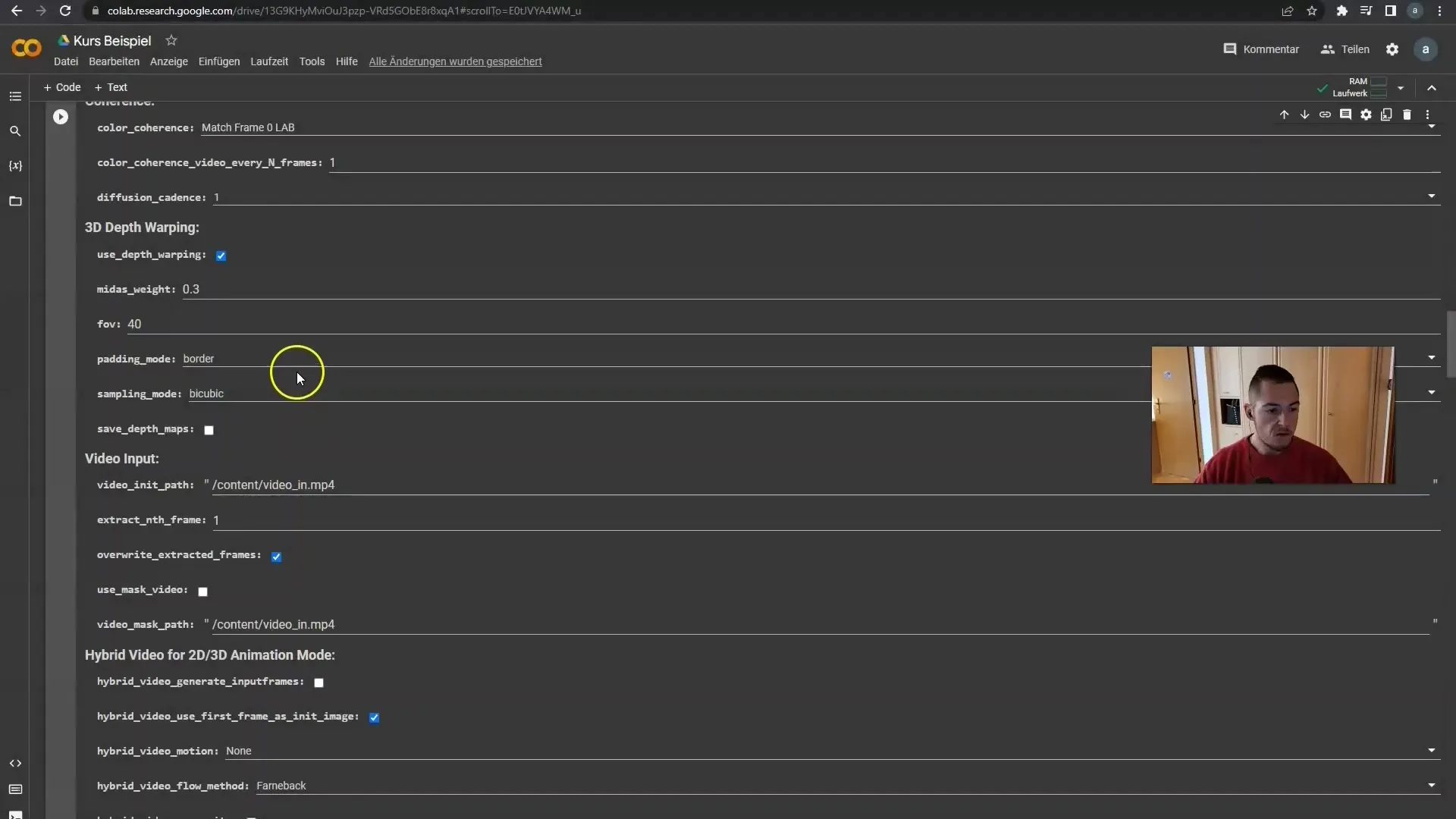1456x819 pixels.
Task: Collapse the header with chevron up icon
Action: [x=1432, y=88]
